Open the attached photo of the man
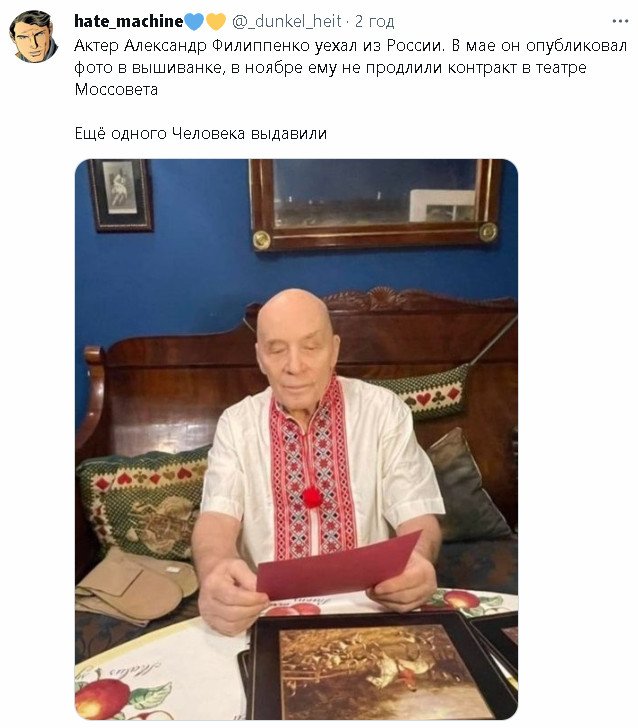Viewport: 638px width, 728px height. tap(296, 439)
